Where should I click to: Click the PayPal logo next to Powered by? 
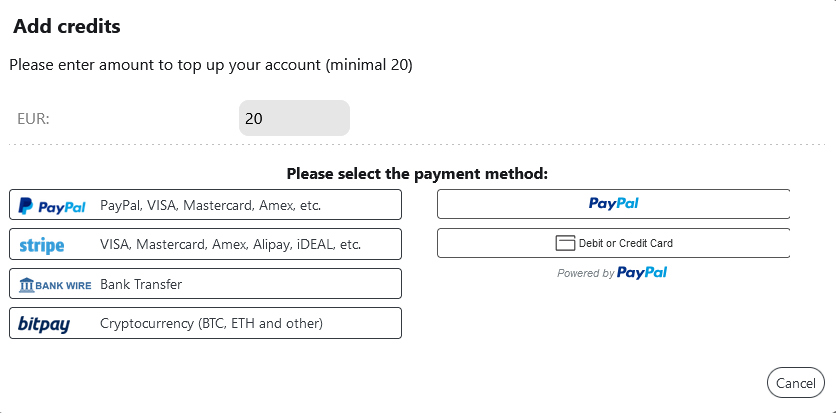pyautogui.click(x=642, y=272)
